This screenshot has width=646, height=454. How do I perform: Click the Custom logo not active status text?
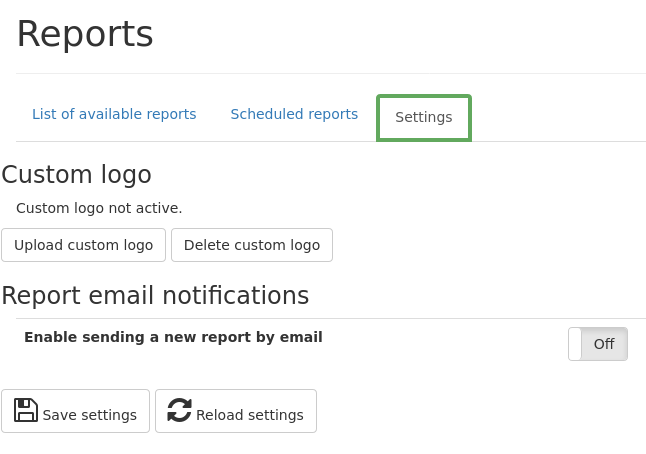pos(99,208)
